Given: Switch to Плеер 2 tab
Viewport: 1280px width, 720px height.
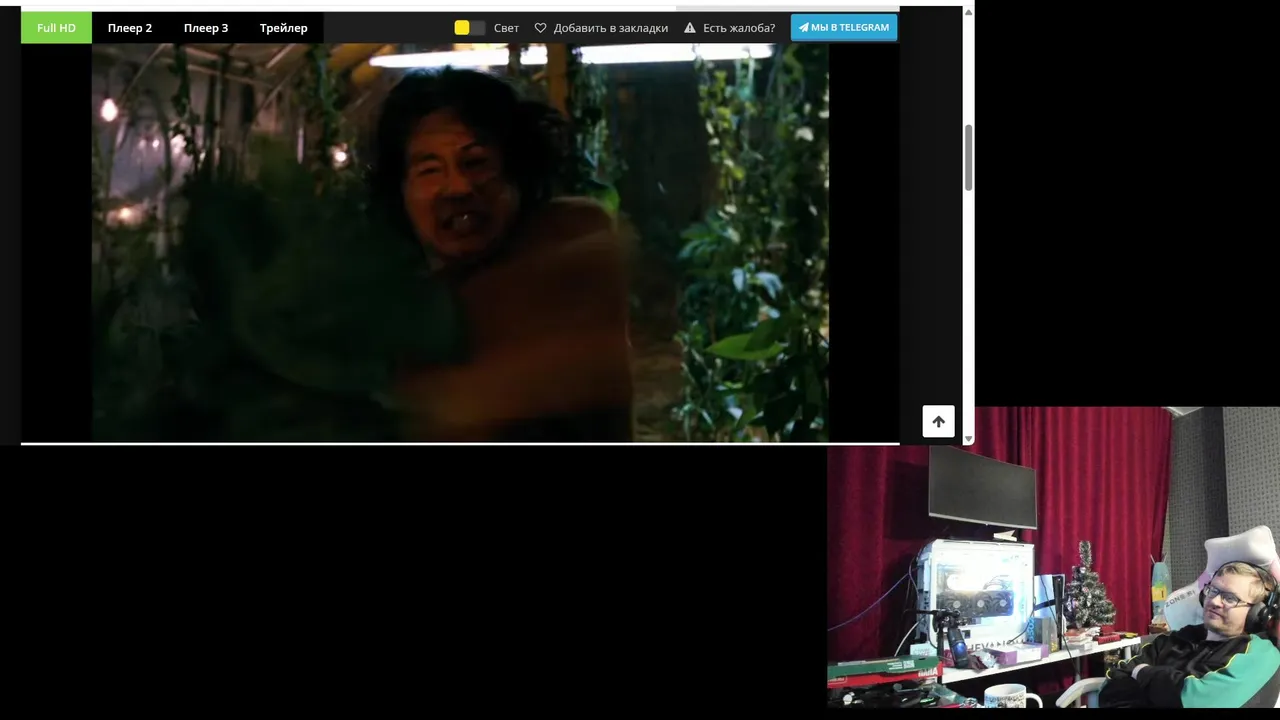Looking at the screenshot, I should [x=130, y=28].
